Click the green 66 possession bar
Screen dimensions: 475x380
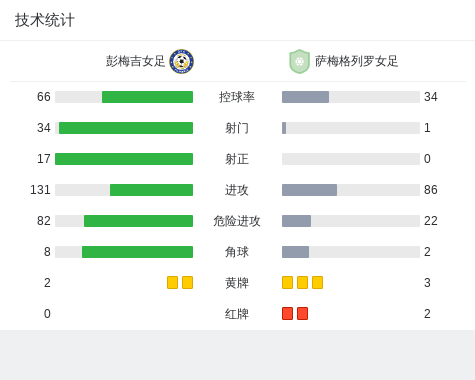coord(147,97)
